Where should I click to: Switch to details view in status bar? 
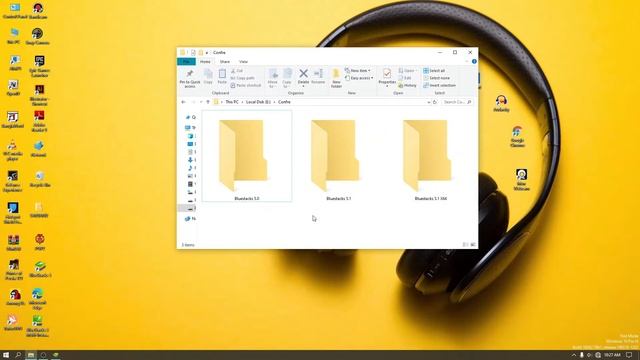click(x=465, y=245)
